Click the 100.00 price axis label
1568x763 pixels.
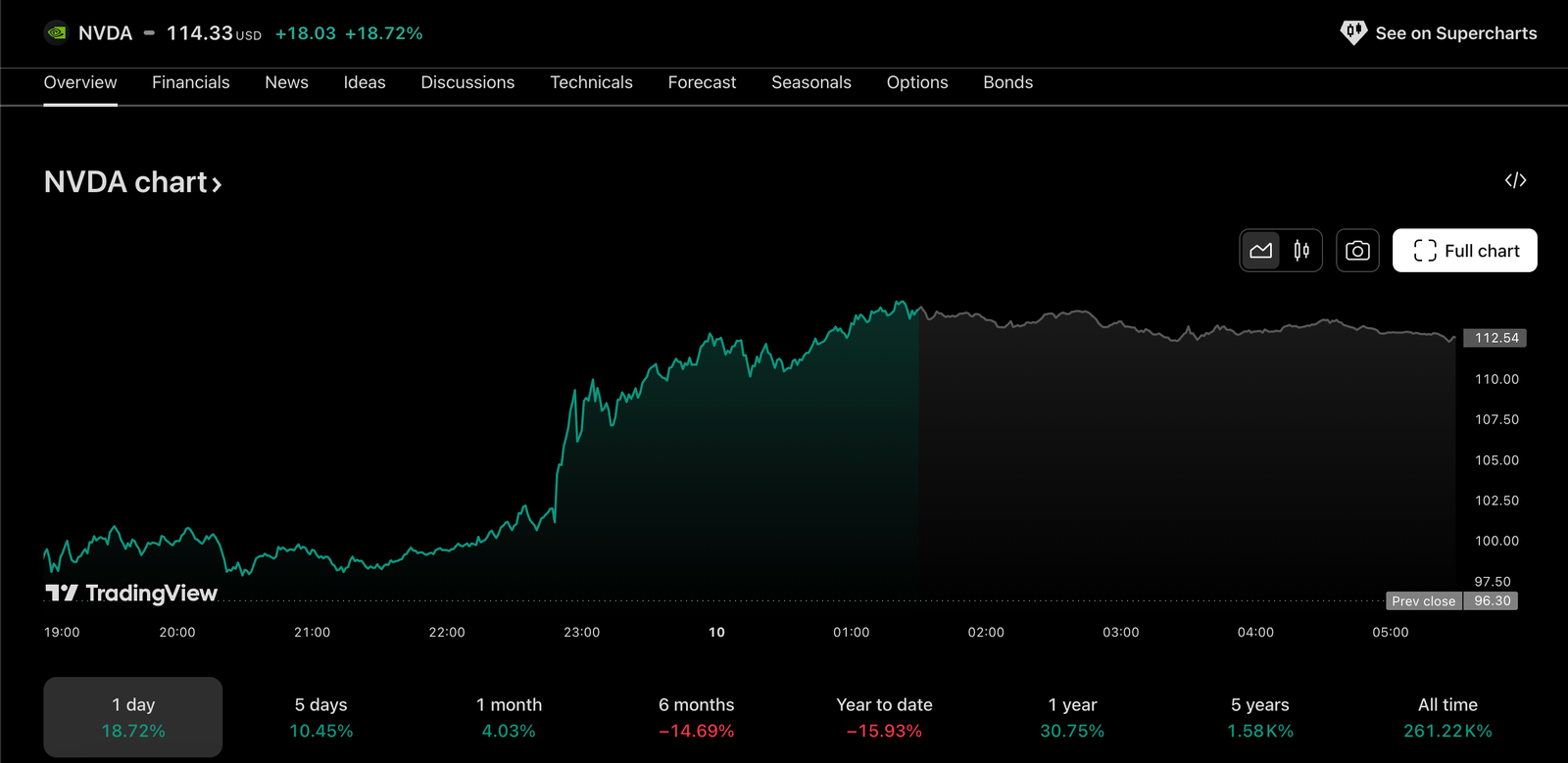click(1496, 541)
